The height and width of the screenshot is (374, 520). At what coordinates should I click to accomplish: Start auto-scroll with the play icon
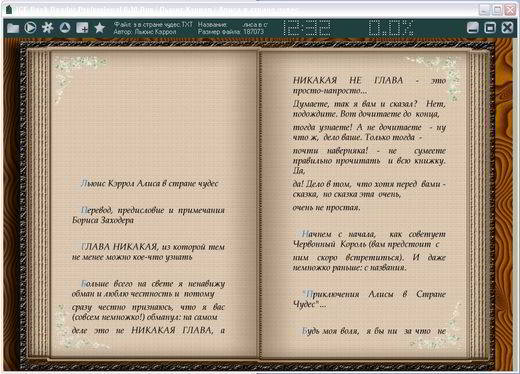point(30,27)
